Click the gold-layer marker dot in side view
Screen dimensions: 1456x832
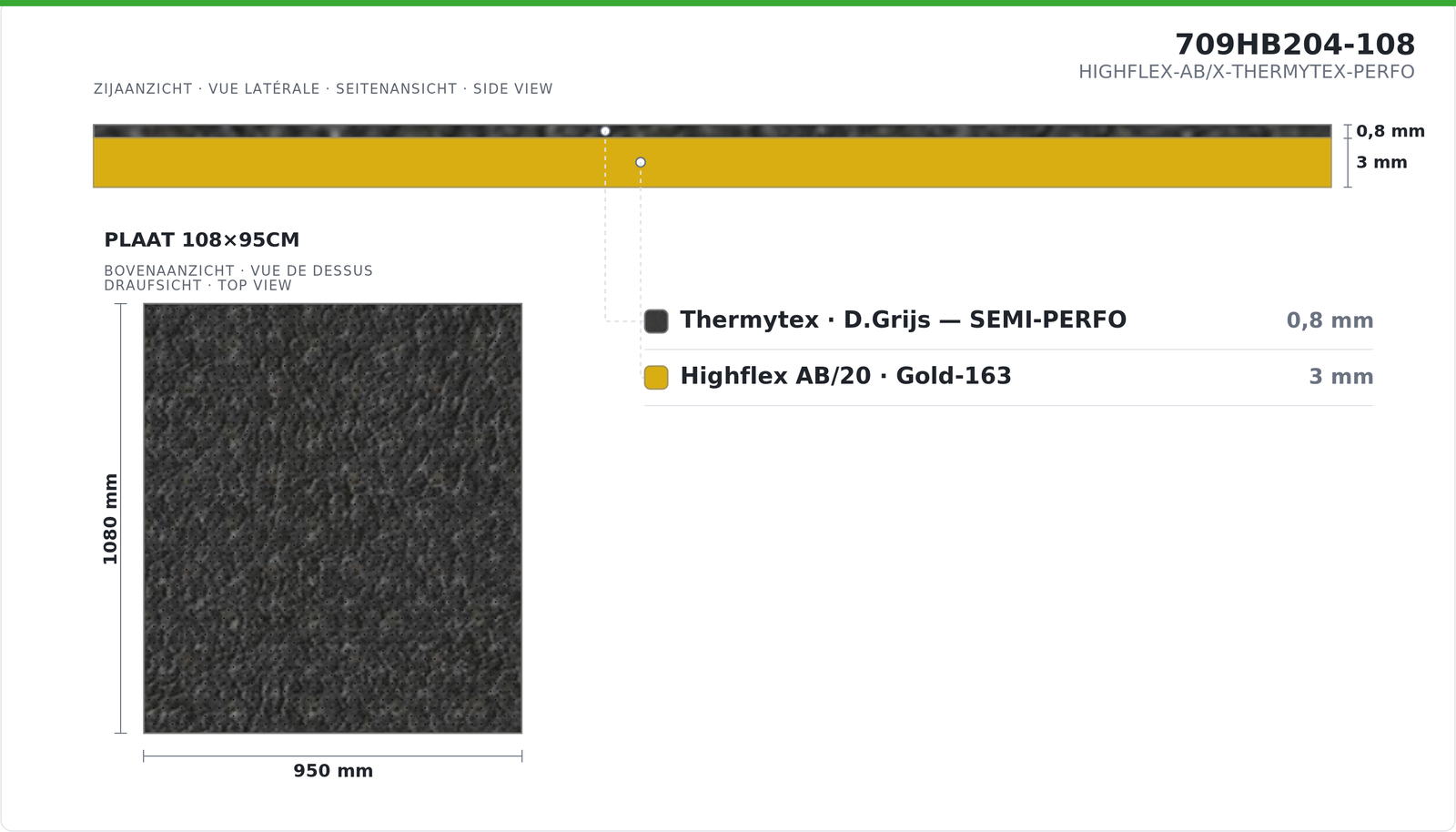tap(641, 162)
